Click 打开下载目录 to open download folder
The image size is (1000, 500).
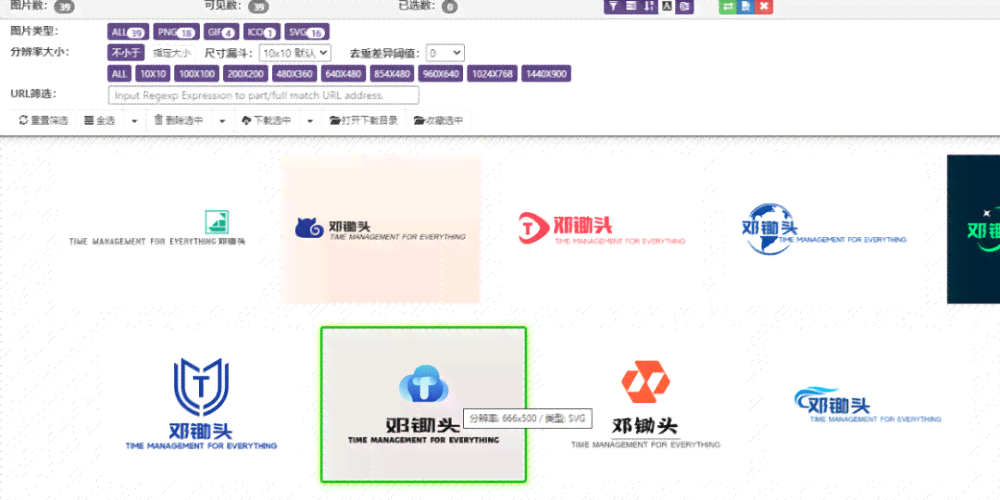click(363, 121)
